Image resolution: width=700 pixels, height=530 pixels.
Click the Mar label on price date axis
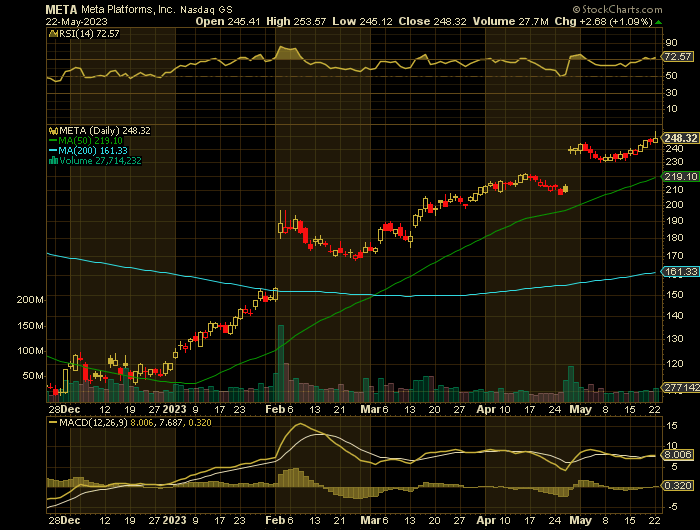(371, 408)
